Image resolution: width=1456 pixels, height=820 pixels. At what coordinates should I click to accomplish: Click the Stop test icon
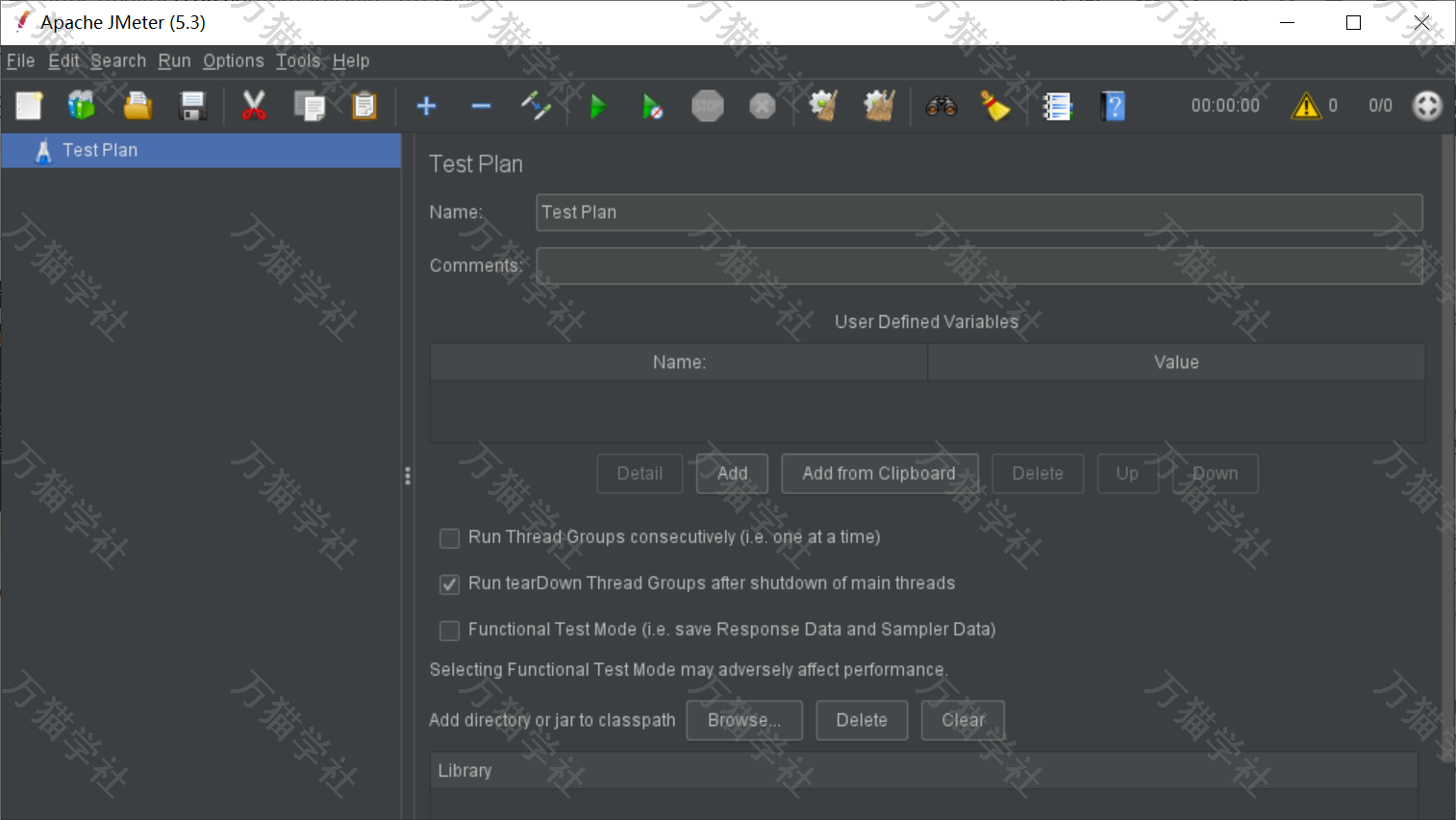point(707,106)
